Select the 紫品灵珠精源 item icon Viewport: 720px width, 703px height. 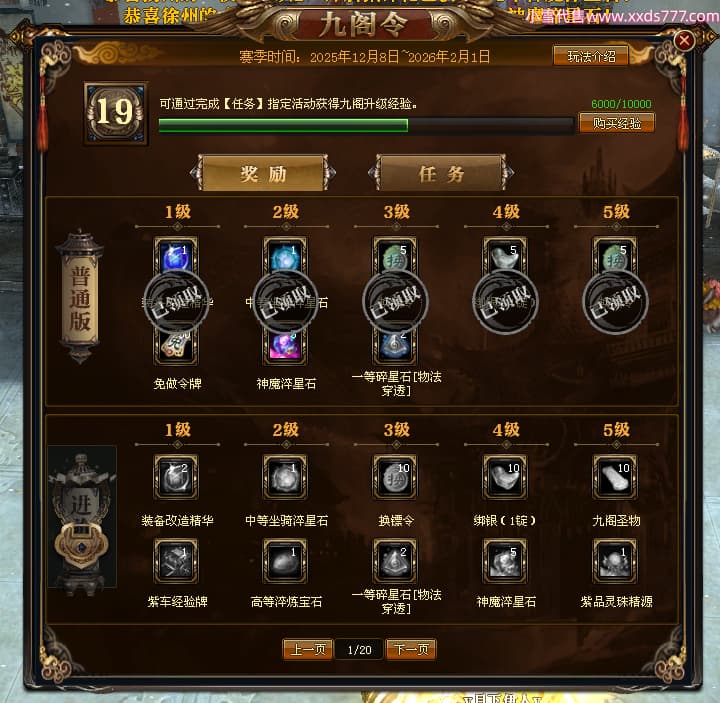pyautogui.click(x=615, y=561)
